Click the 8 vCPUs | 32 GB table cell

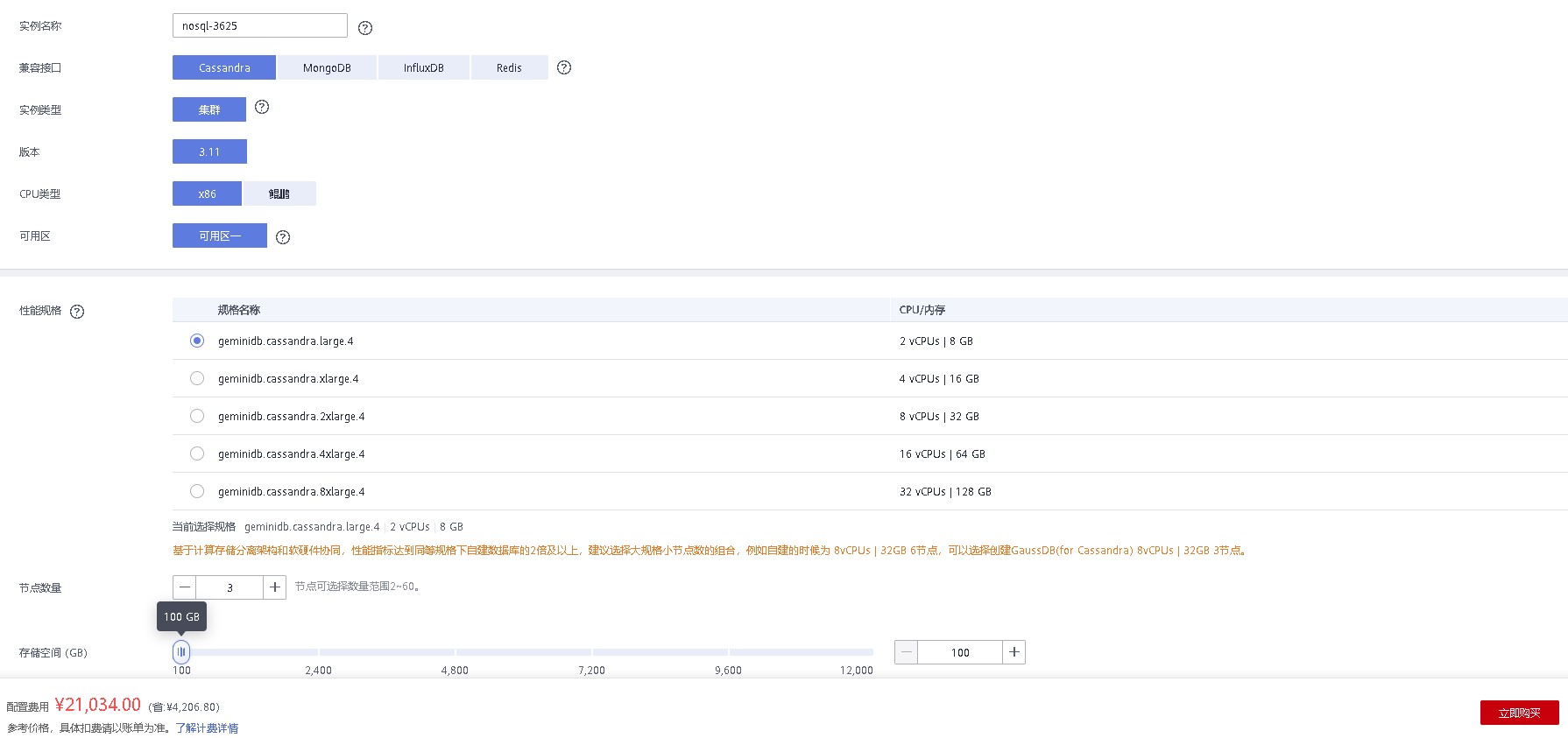click(x=939, y=417)
